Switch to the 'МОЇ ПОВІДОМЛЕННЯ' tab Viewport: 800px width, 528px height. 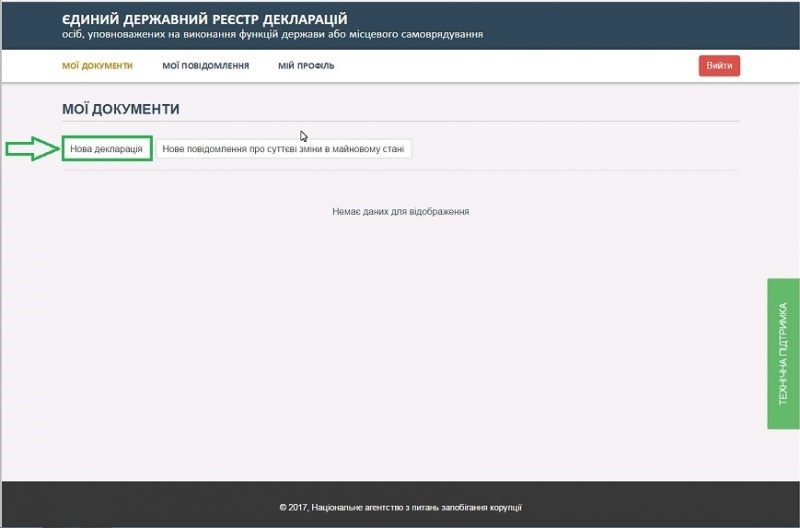coord(205,66)
